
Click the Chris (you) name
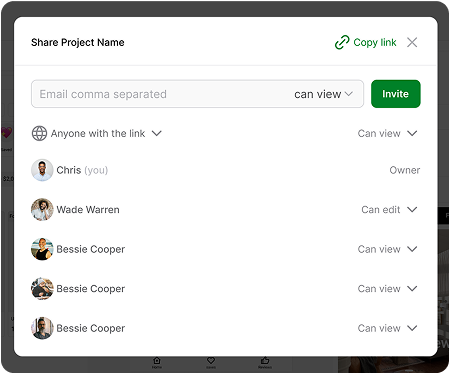click(82, 170)
